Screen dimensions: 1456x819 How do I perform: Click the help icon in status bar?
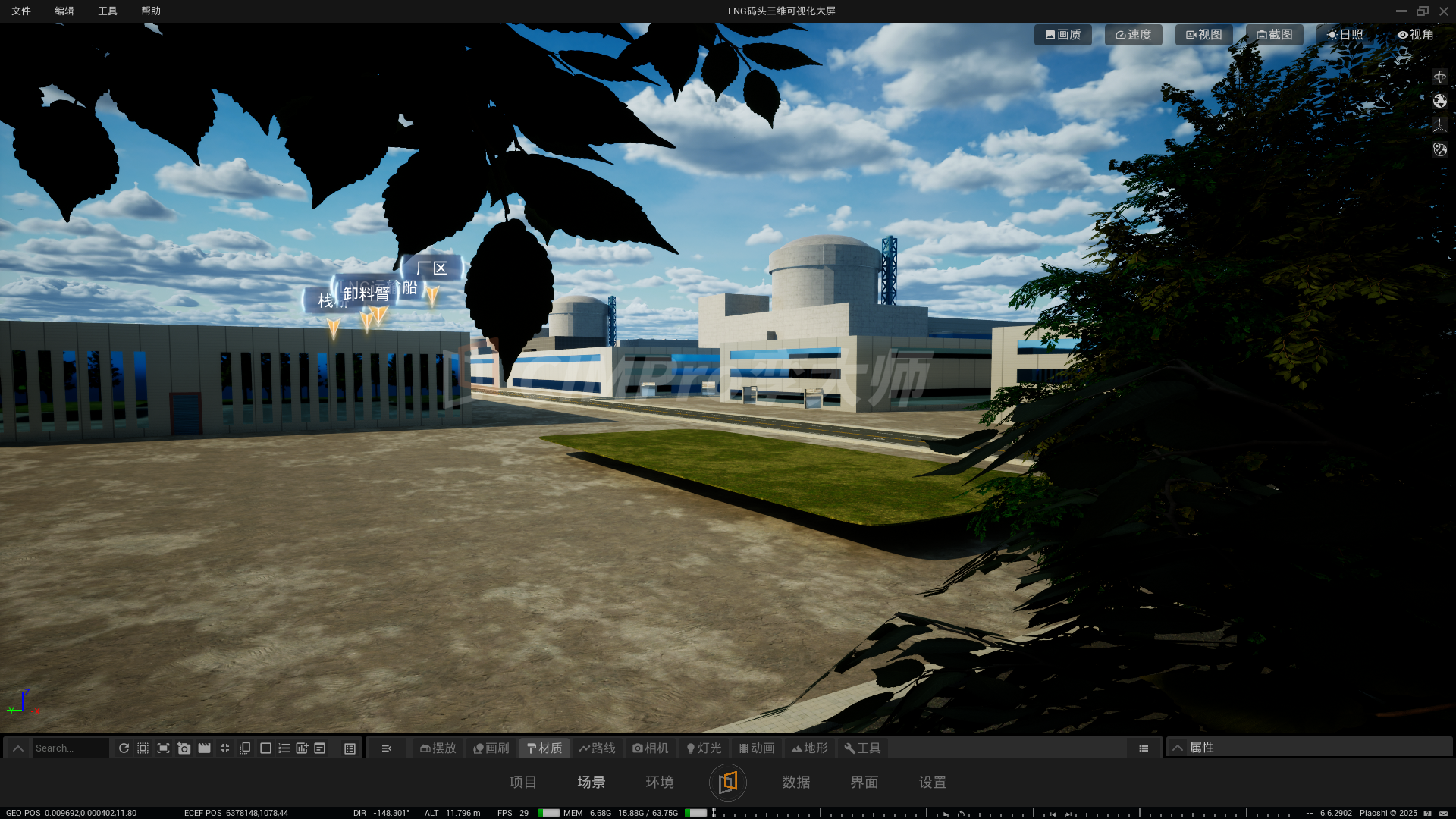[x=1427, y=813]
